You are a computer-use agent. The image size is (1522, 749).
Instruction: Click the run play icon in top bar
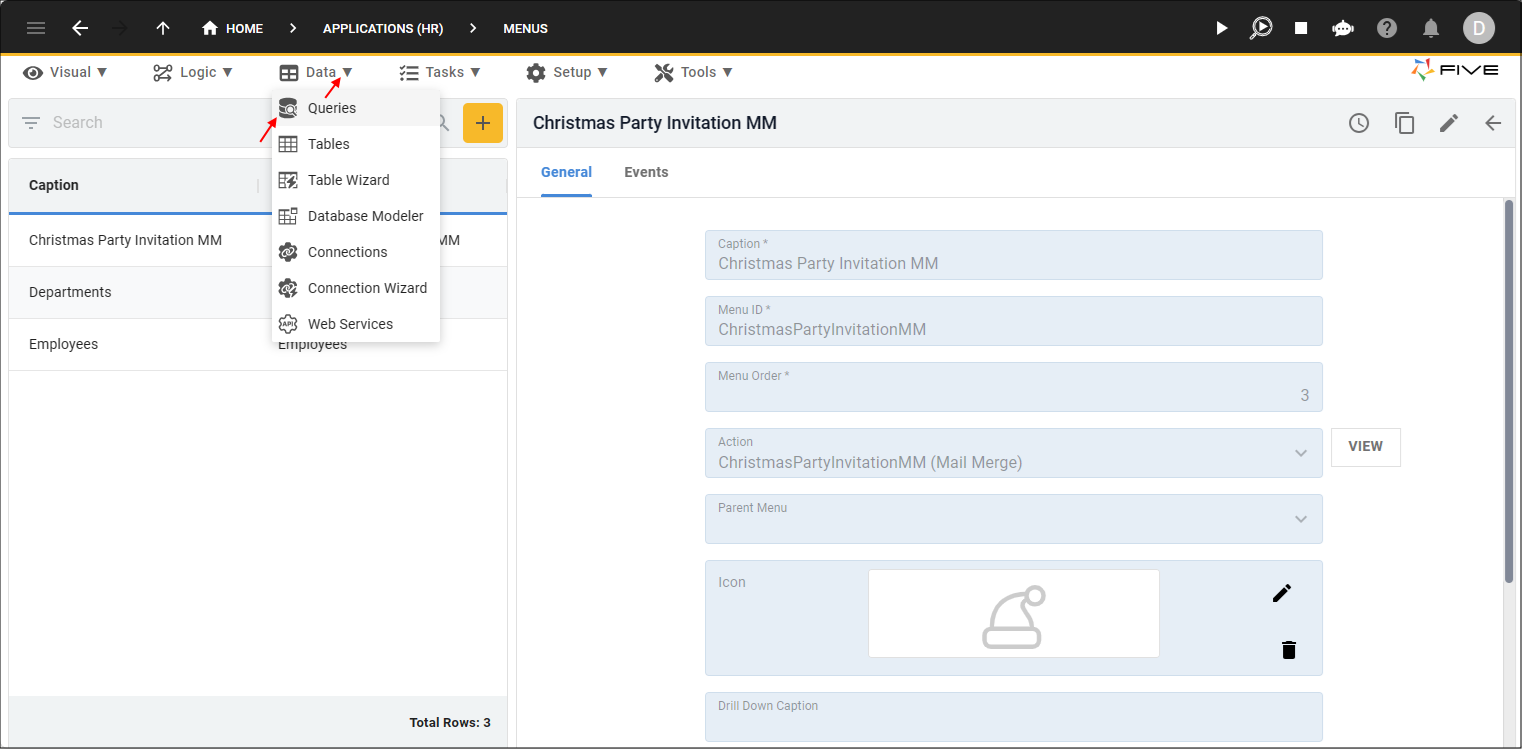pos(1221,28)
